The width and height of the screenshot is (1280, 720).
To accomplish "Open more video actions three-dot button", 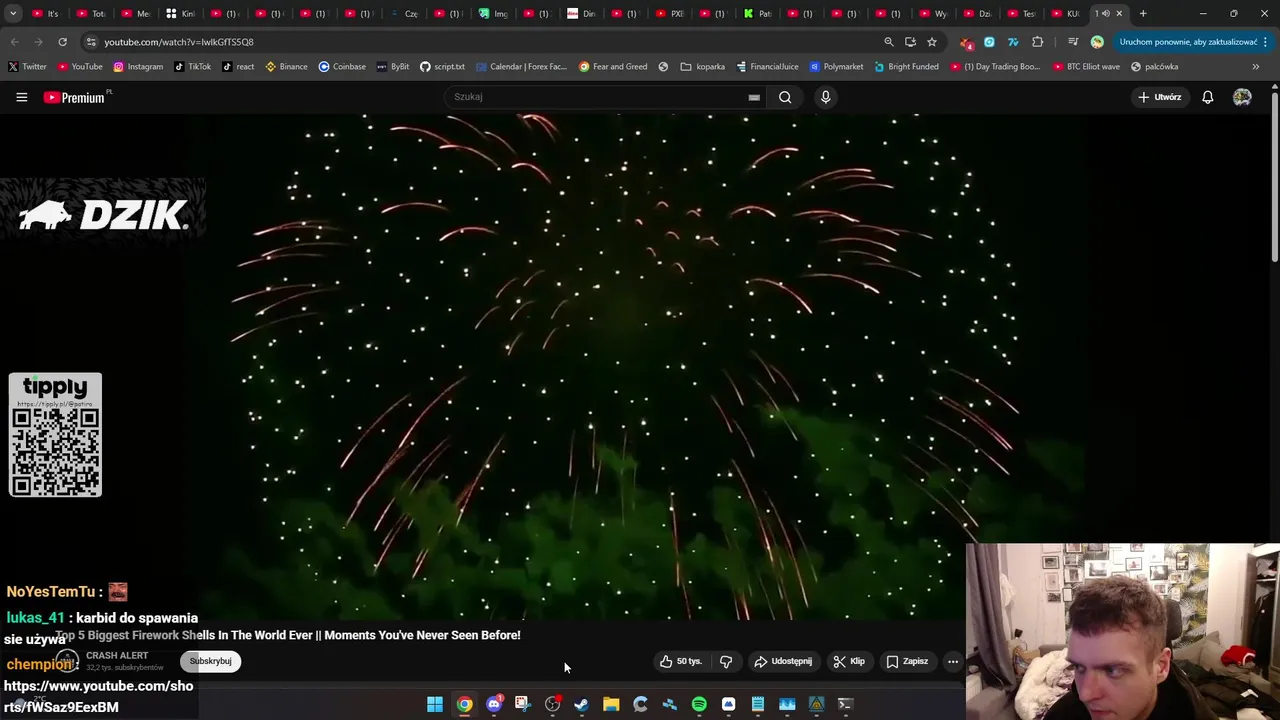I will [953, 661].
